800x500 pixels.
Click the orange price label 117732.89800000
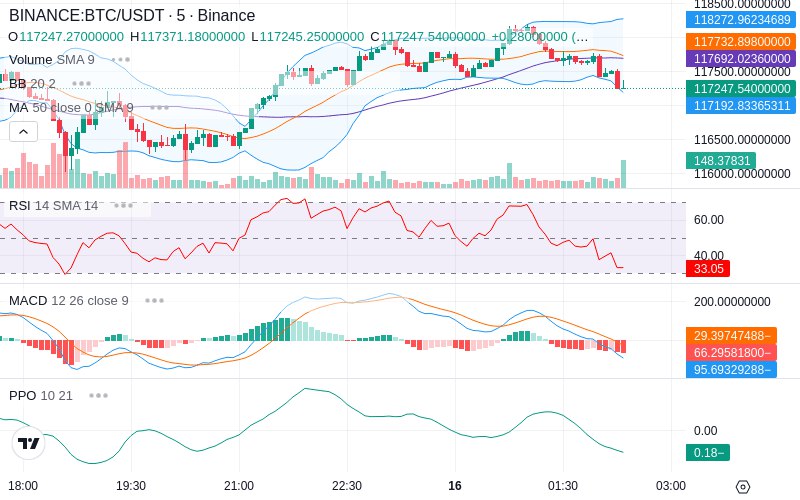point(741,41)
